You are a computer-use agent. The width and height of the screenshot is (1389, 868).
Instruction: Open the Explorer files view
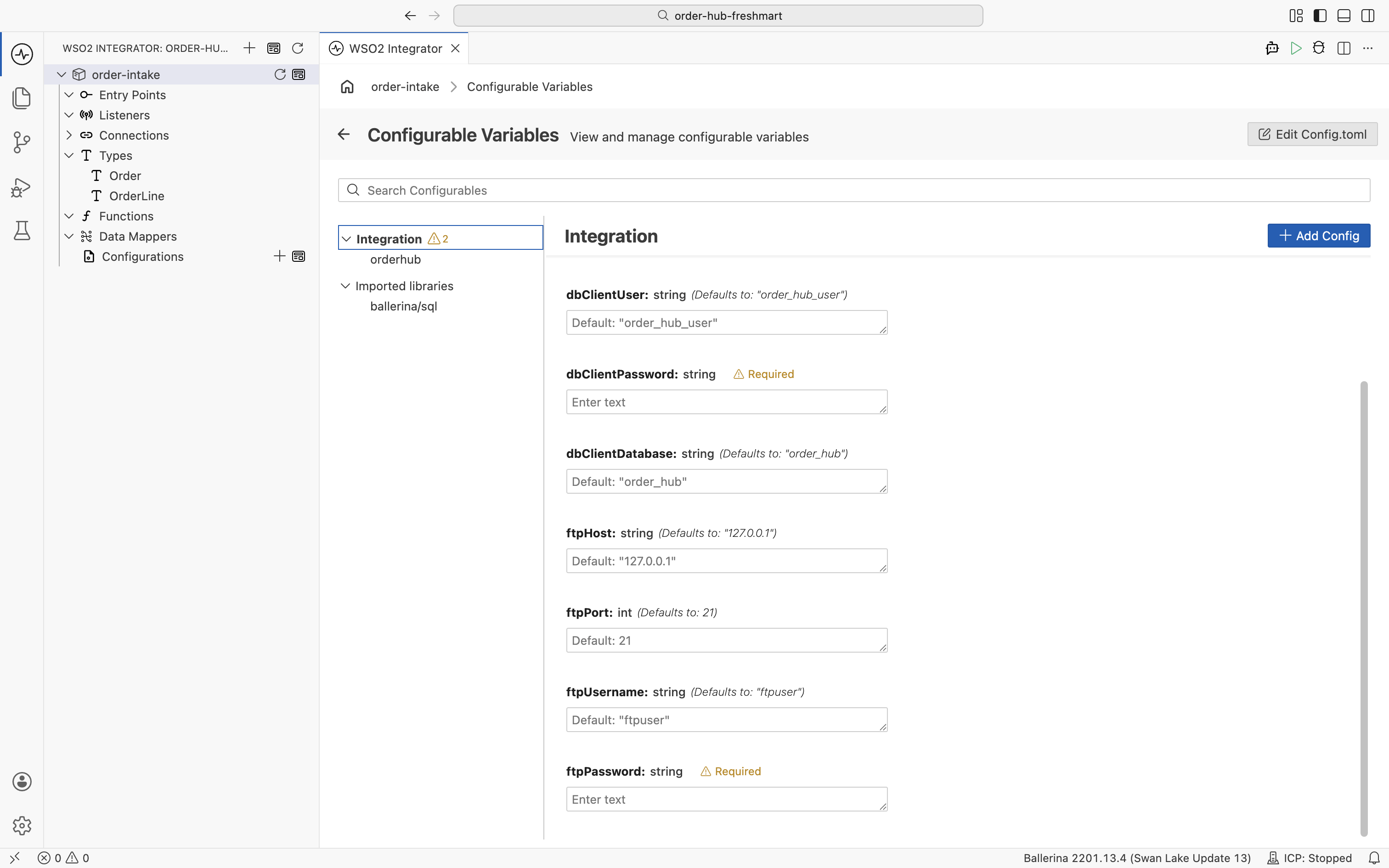coord(22,97)
